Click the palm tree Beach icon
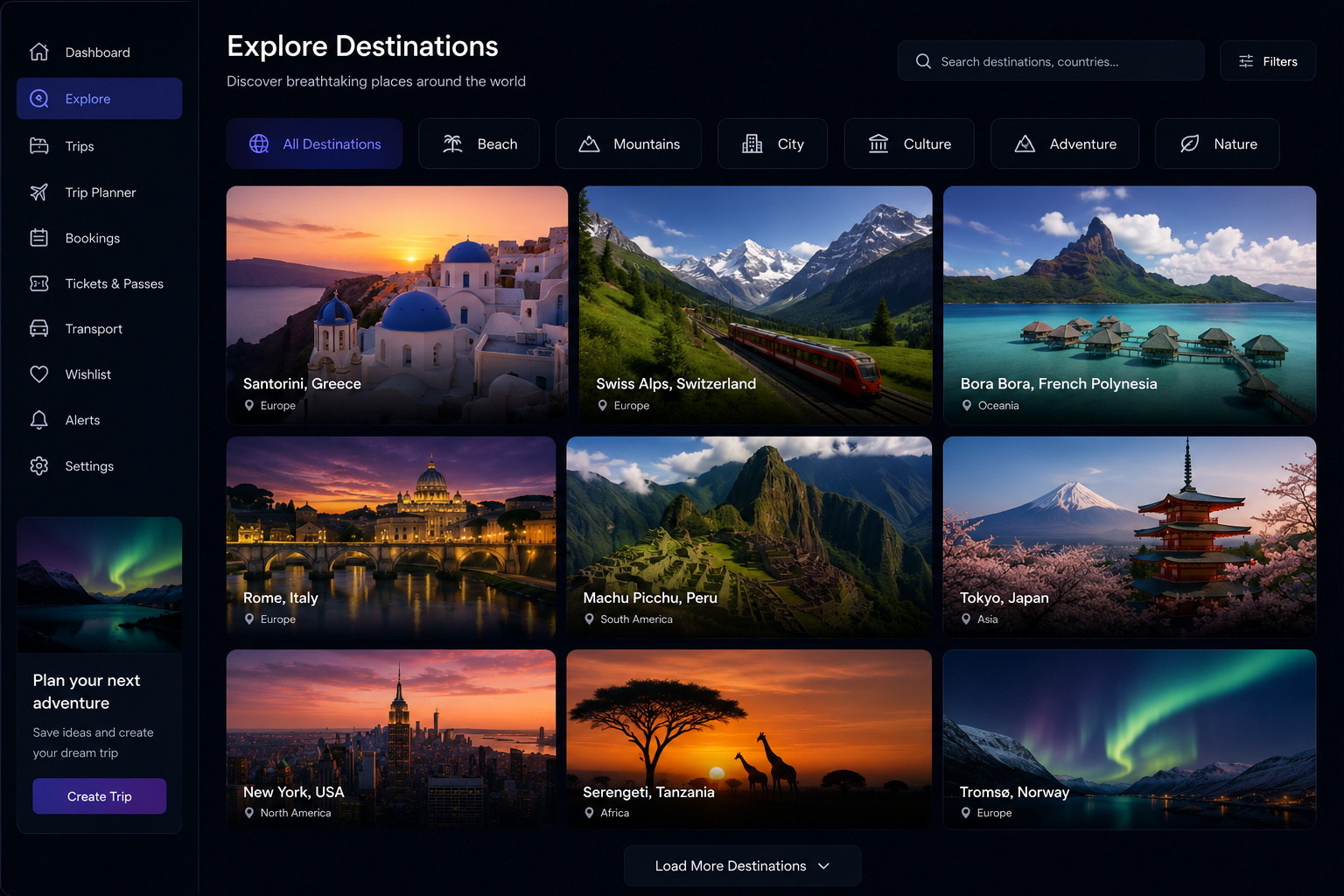 coord(452,143)
